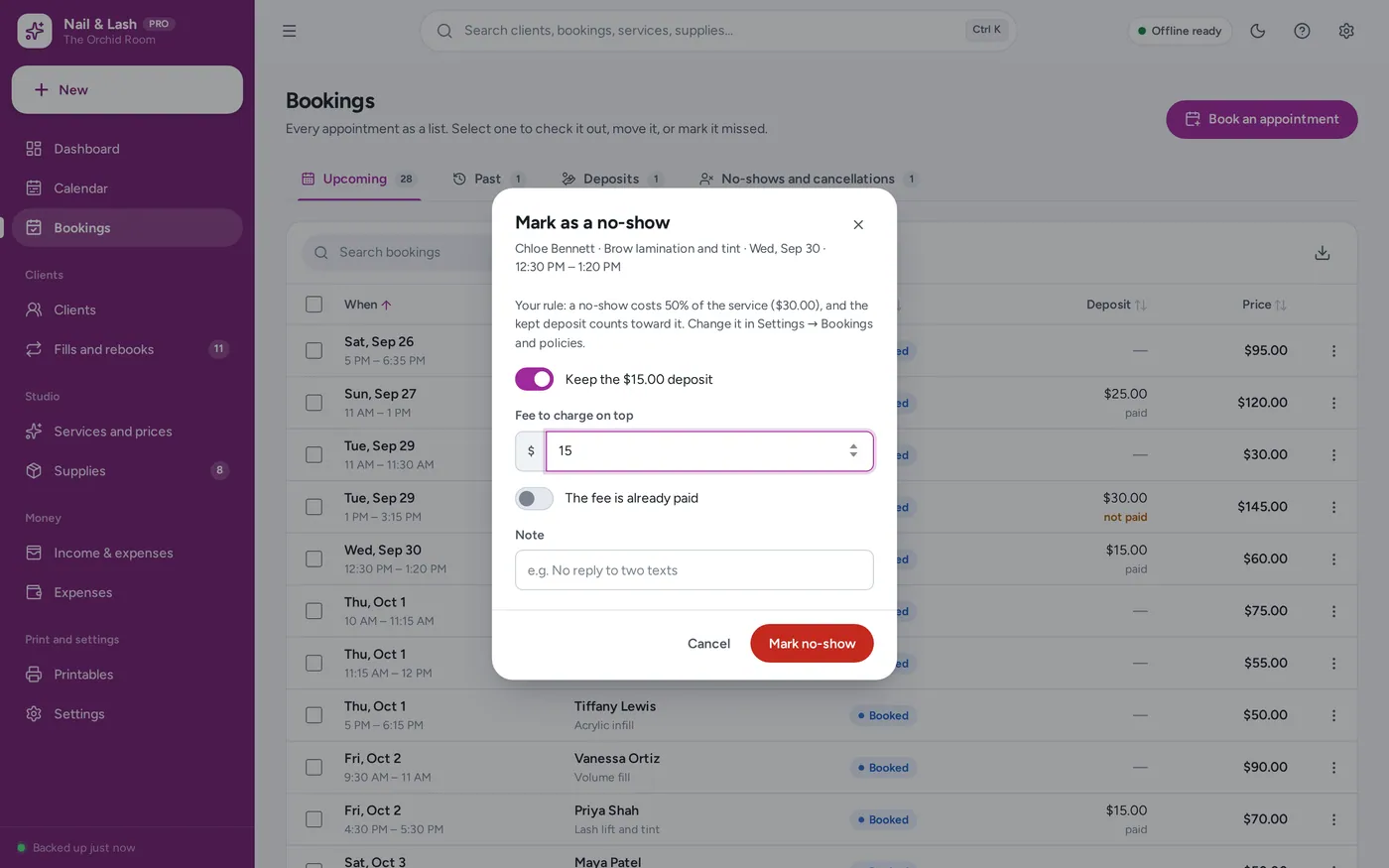Enable The fee is already paid toggle
The image size is (1389, 868).
(534, 498)
